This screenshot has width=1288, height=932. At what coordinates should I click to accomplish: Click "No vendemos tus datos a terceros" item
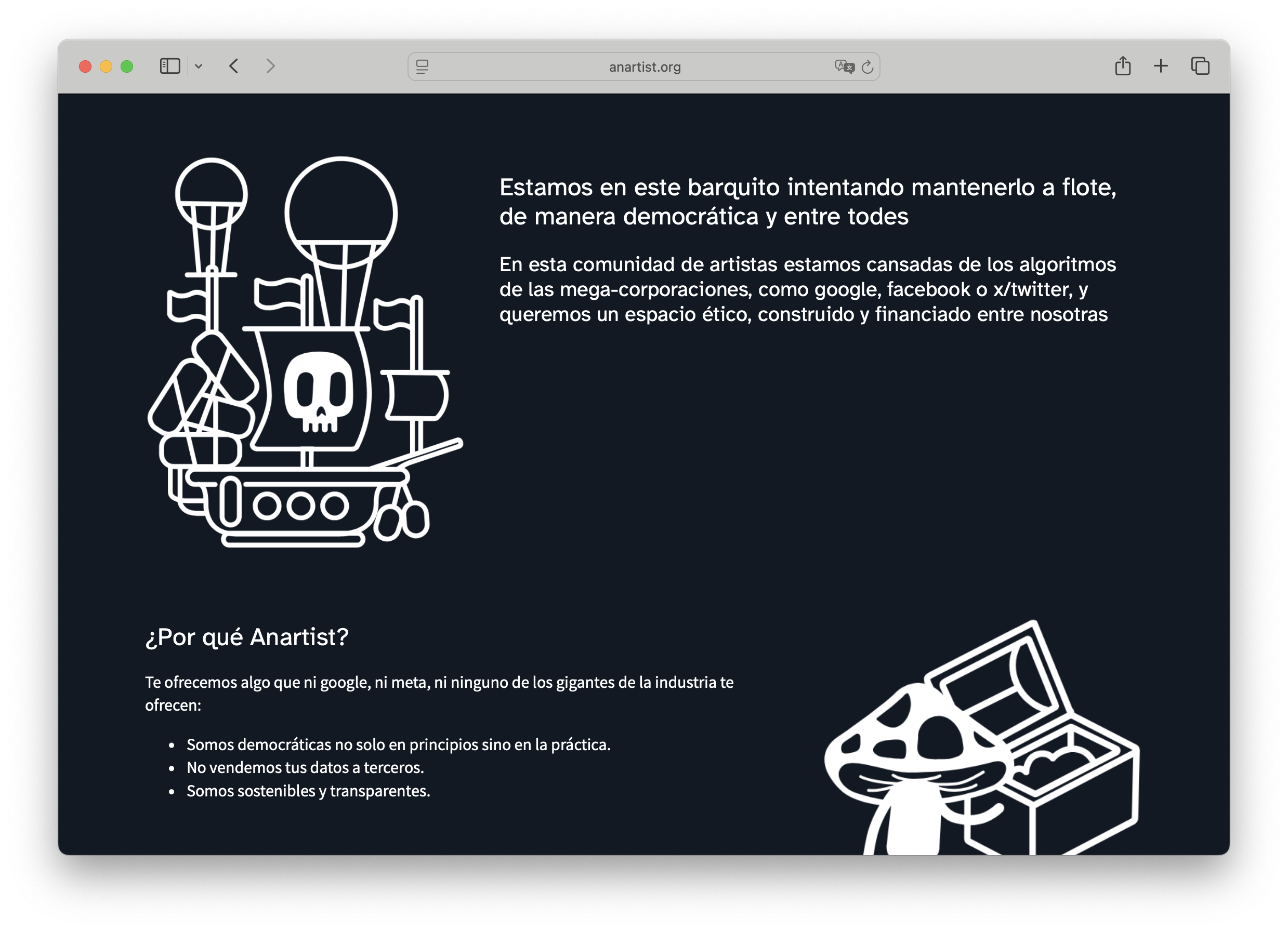(305, 767)
